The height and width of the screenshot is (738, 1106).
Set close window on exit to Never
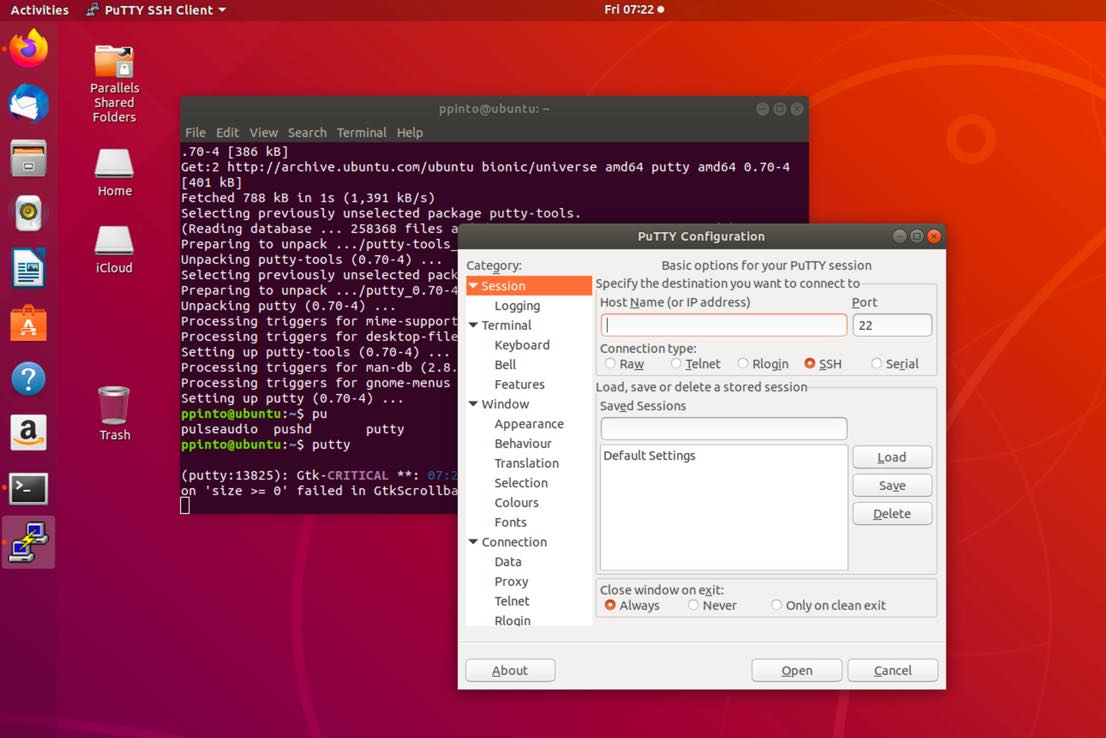(691, 605)
